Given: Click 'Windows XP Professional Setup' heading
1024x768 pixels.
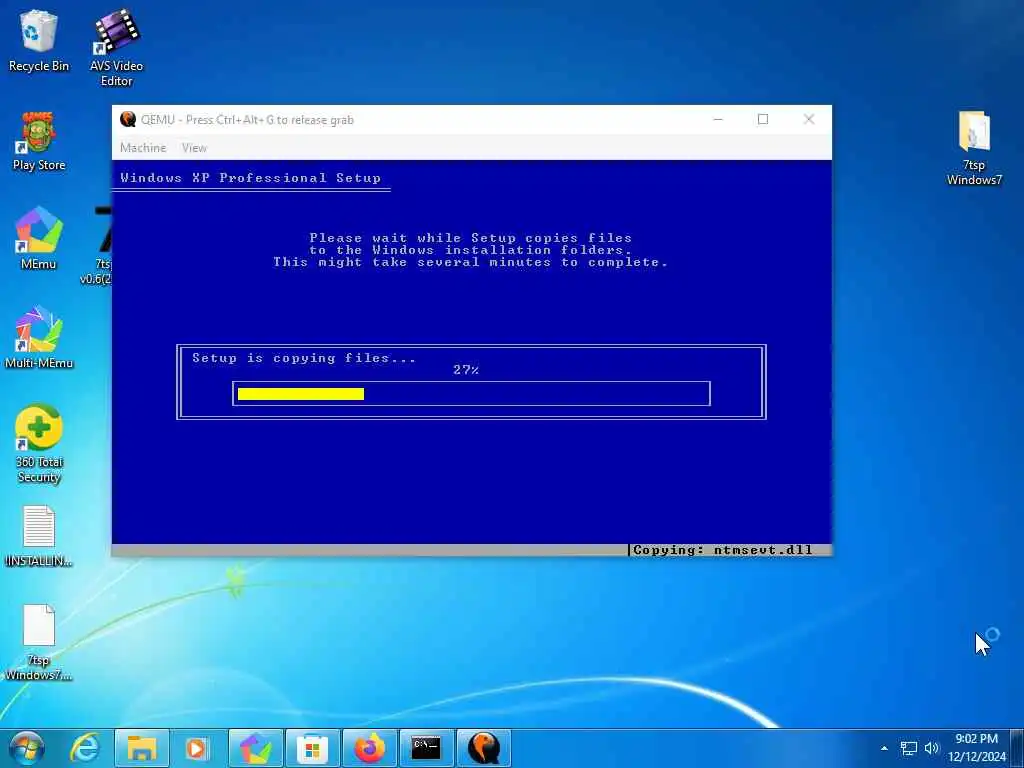Looking at the screenshot, I should (250, 178).
